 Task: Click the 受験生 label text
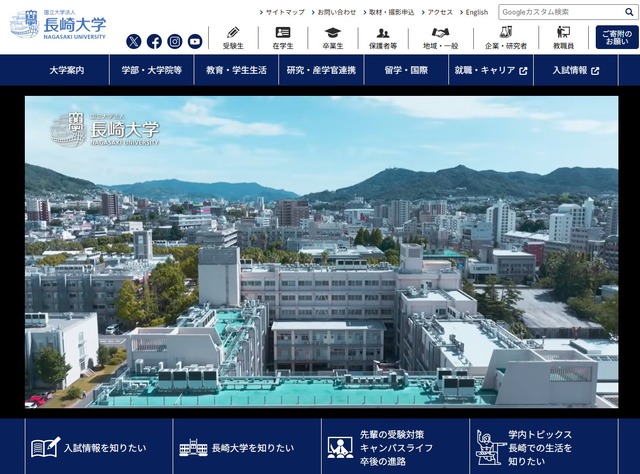point(233,46)
